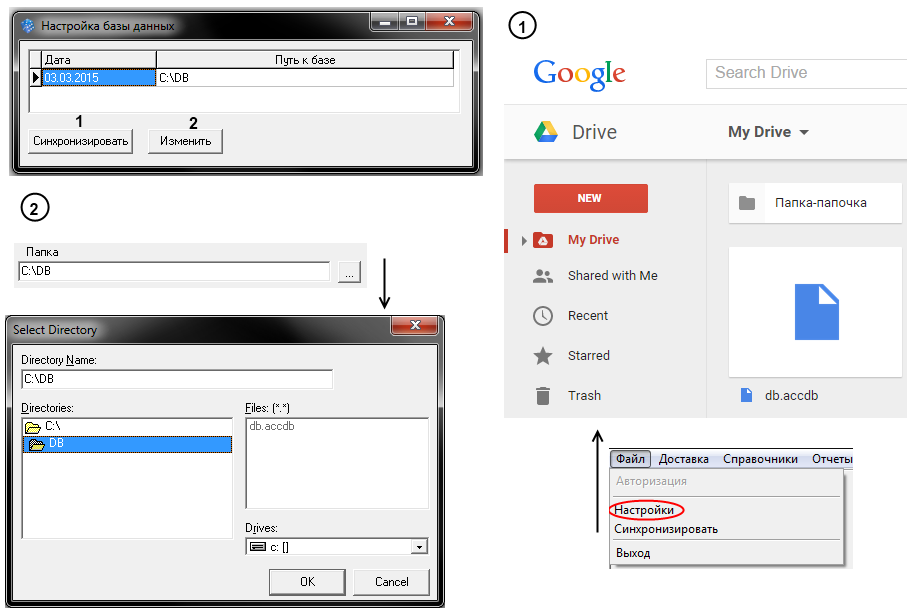This screenshot has width=907, height=614.
Task: Open the Starred section
Action: (589, 355)
